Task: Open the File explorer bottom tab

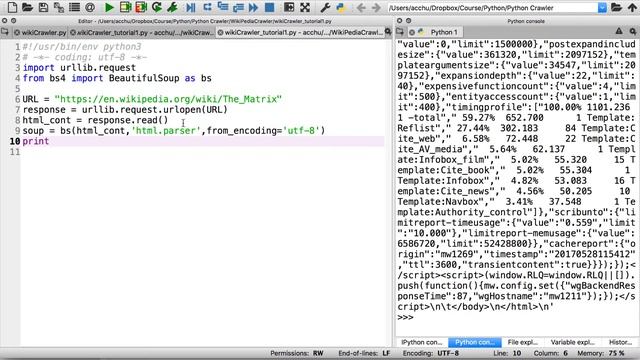Action: (x=523, y=342)
